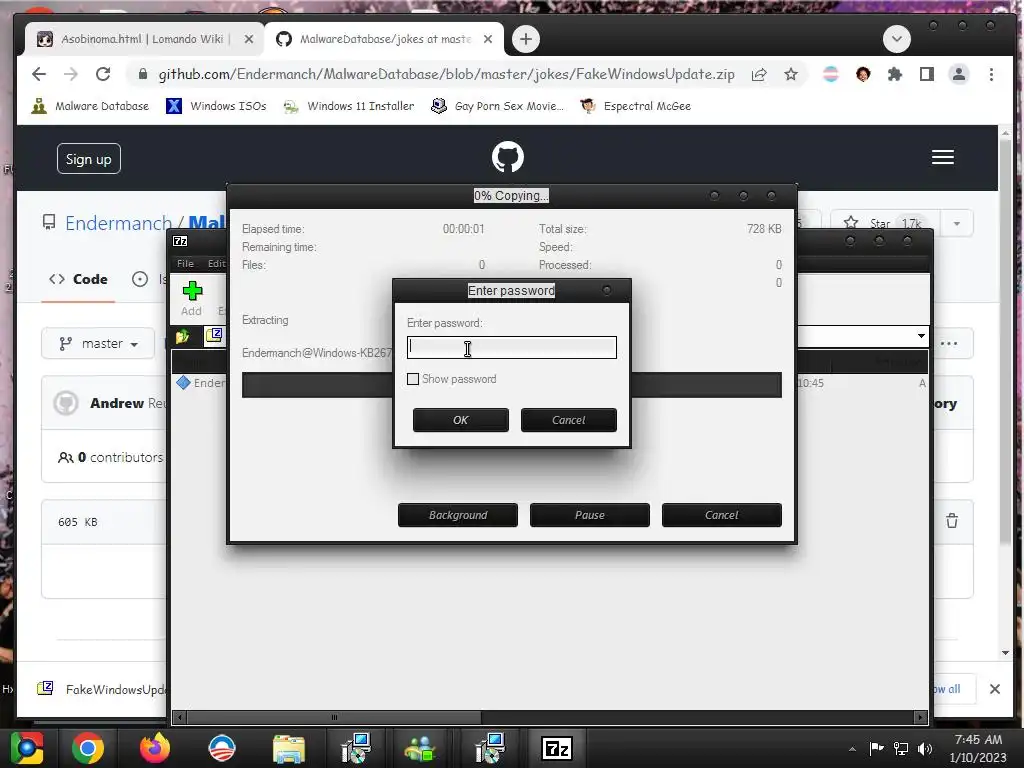This screenshot has width=1024, height=768.
Task: Open GitHub hamburger menu
Action: (x=942, y=157)
